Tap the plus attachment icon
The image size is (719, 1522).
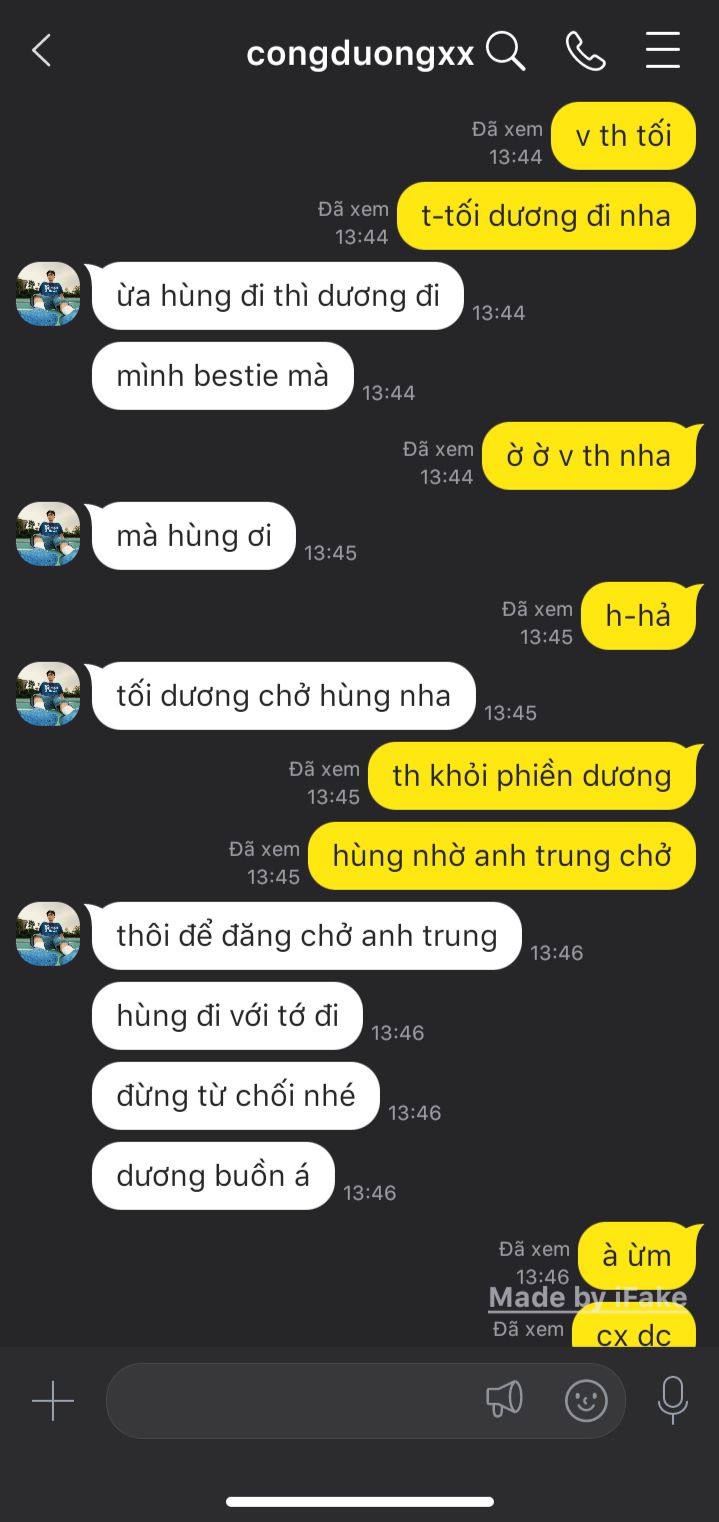pyautogui.click(x=53, y=1401)
